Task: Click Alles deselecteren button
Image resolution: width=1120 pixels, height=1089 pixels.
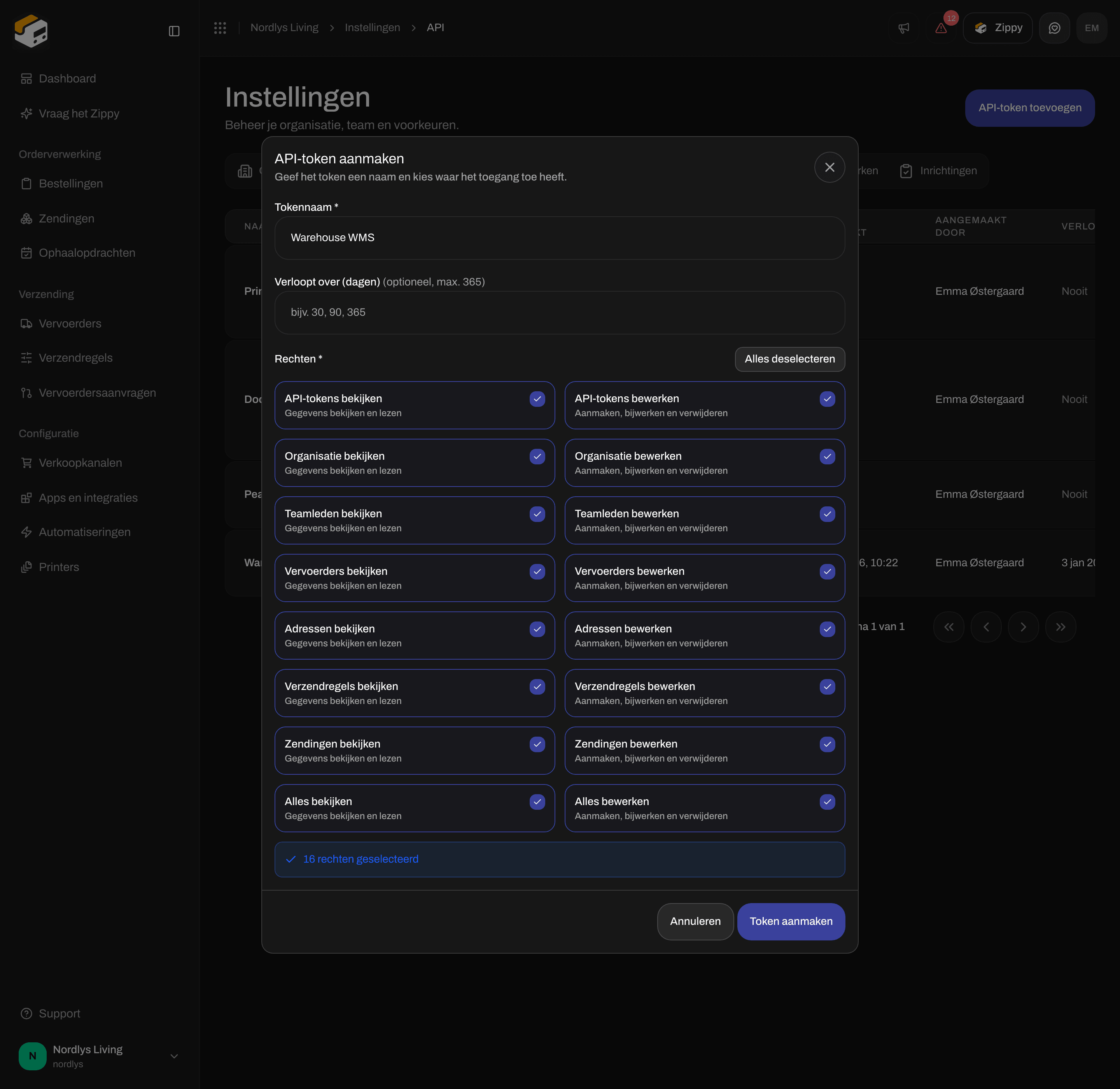Action: [x=790, y=359]
